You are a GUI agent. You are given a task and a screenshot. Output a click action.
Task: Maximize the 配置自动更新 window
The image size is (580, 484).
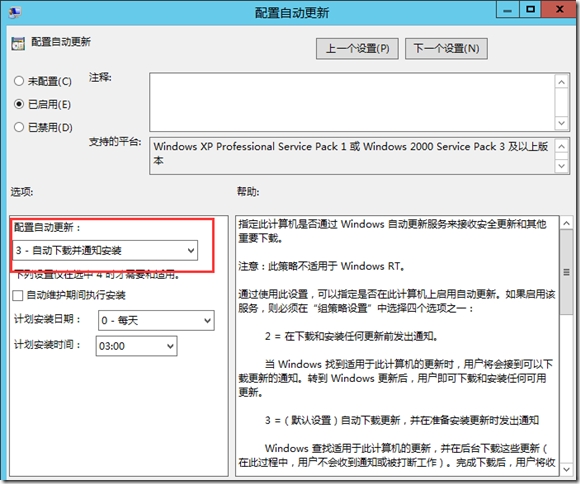click(530, 10)
